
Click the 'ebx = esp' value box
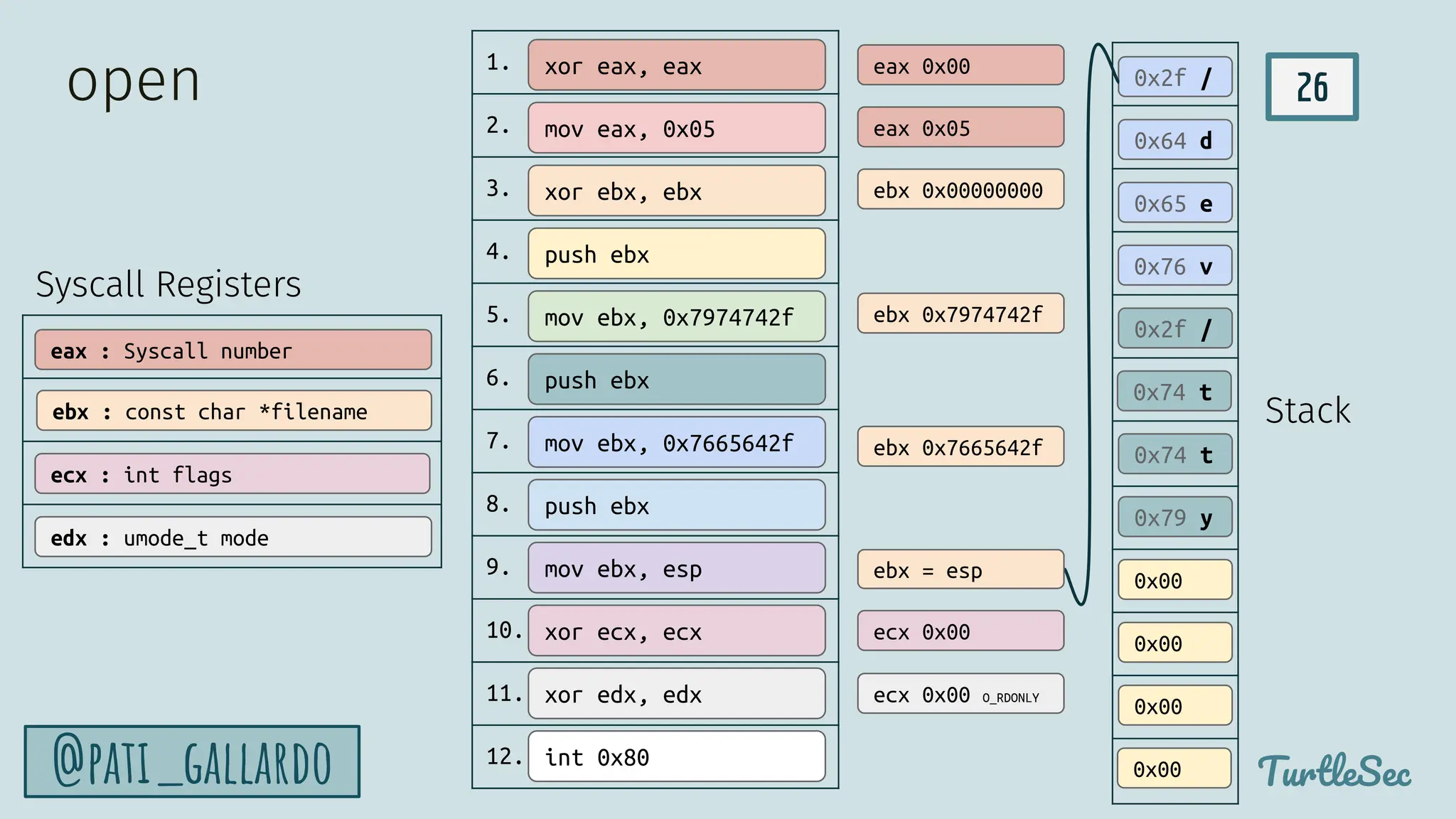(960, 569)
